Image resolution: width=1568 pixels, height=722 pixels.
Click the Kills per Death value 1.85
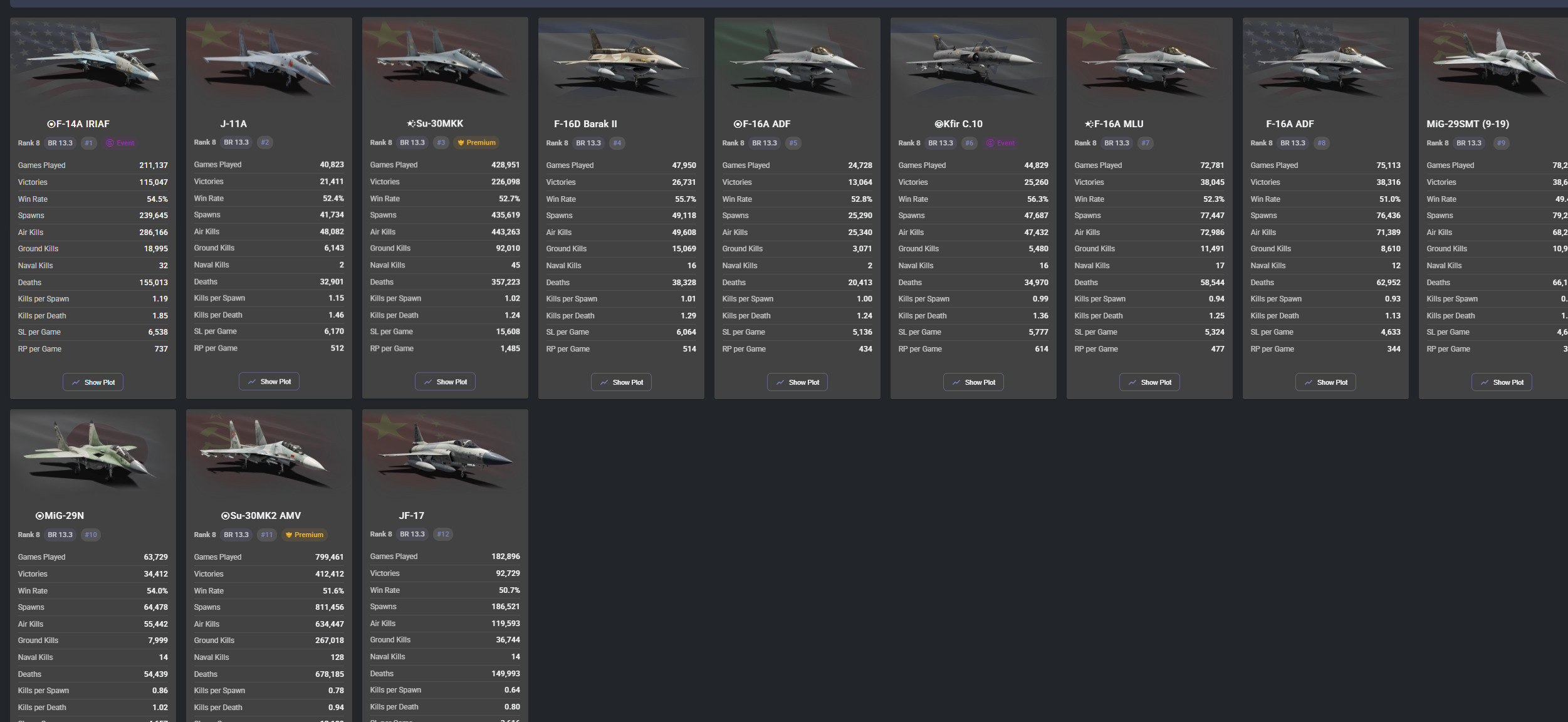pos(160,316)
